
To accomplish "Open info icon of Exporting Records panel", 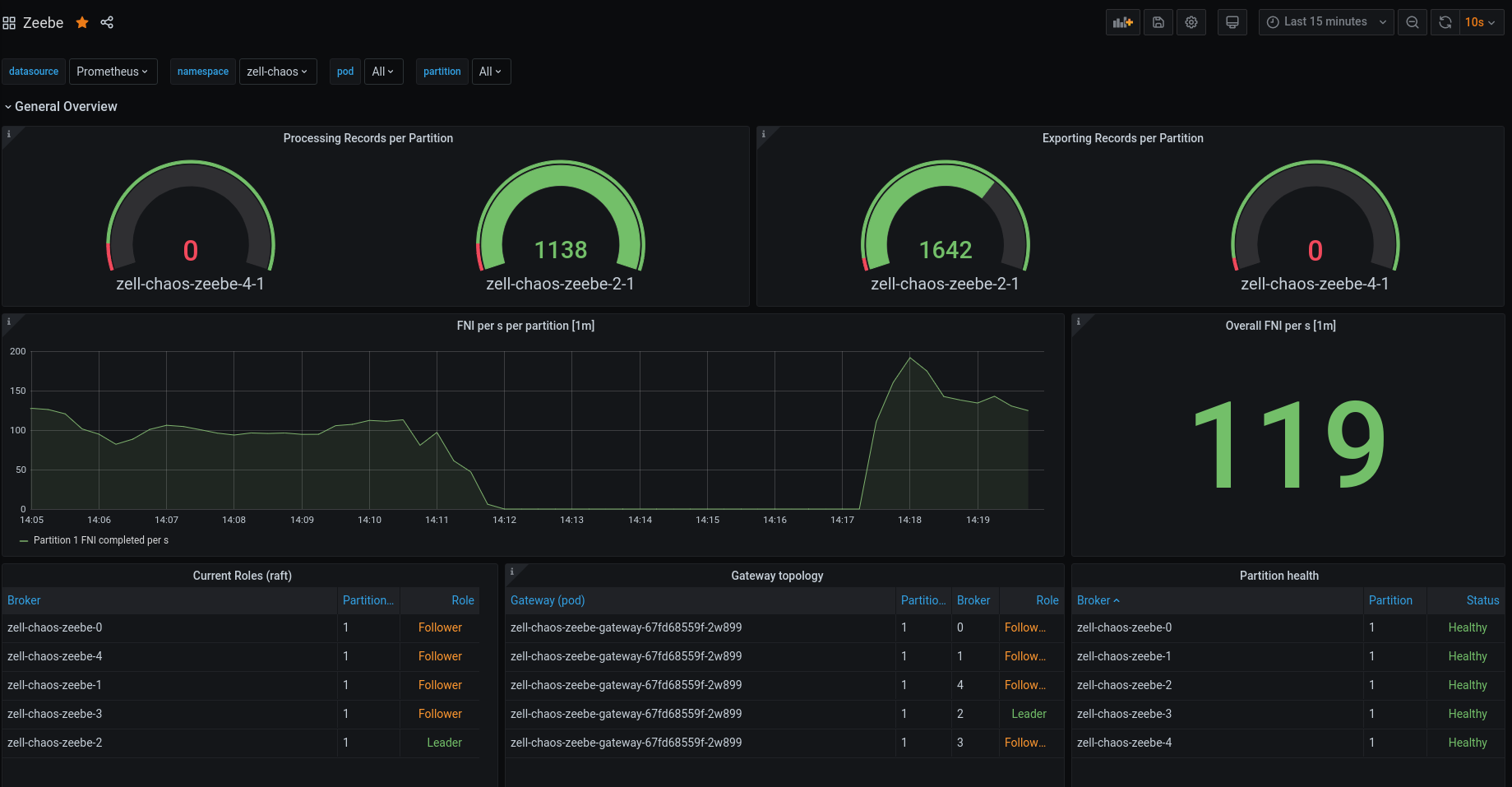I will [763, 134].
